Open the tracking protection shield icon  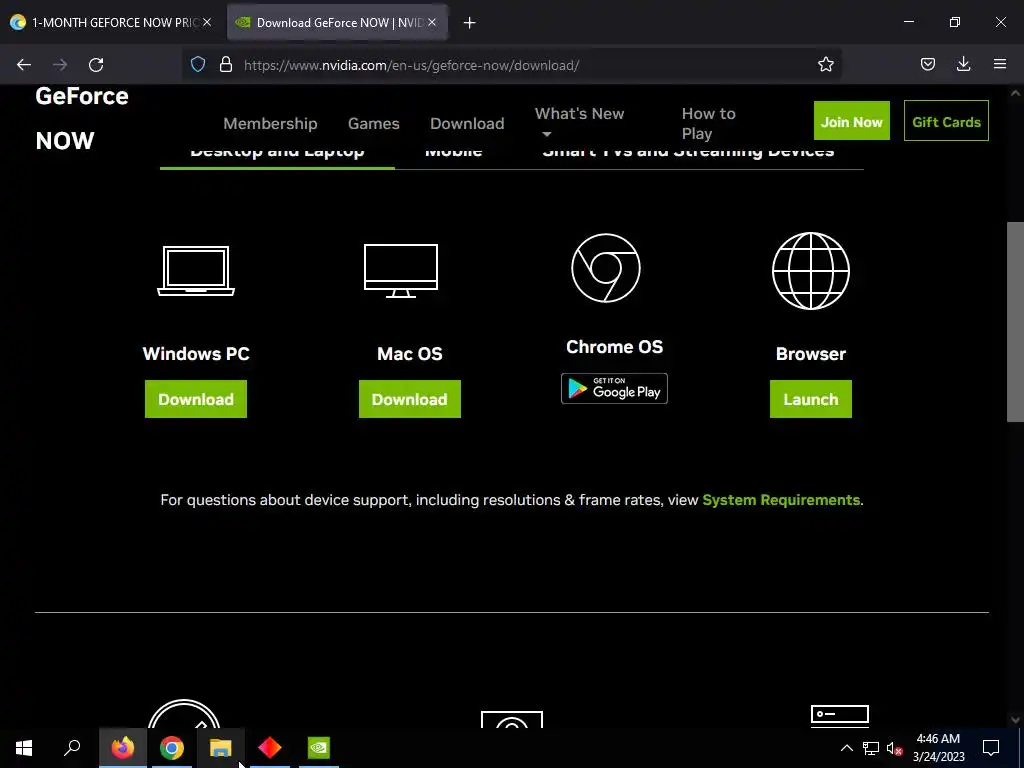[198, 65]
